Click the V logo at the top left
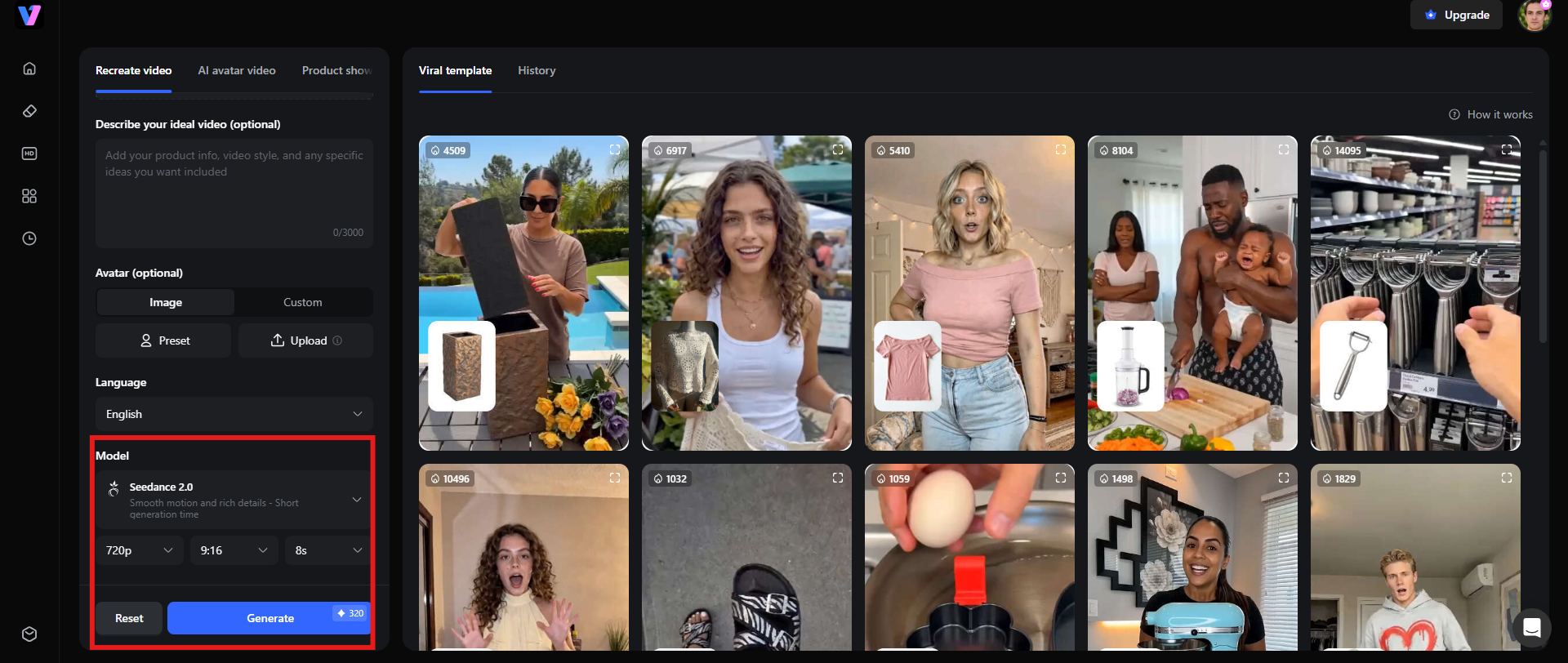The image size is (1568, 663). [29, 15]
